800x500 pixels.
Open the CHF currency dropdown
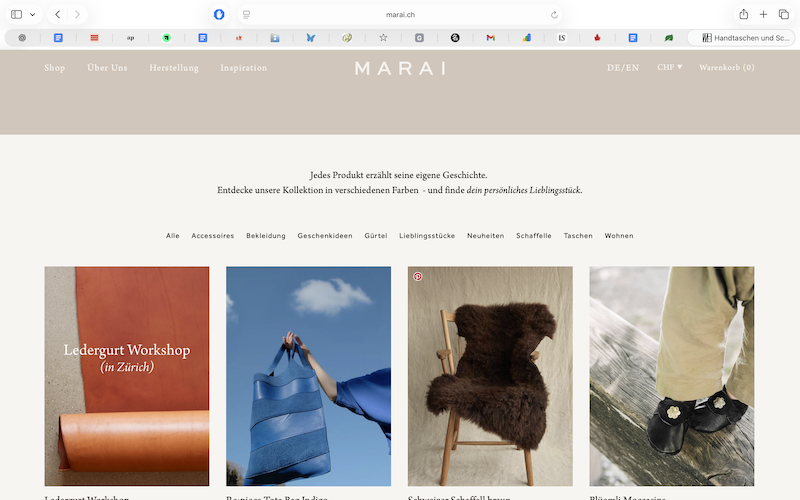(669, 67)
